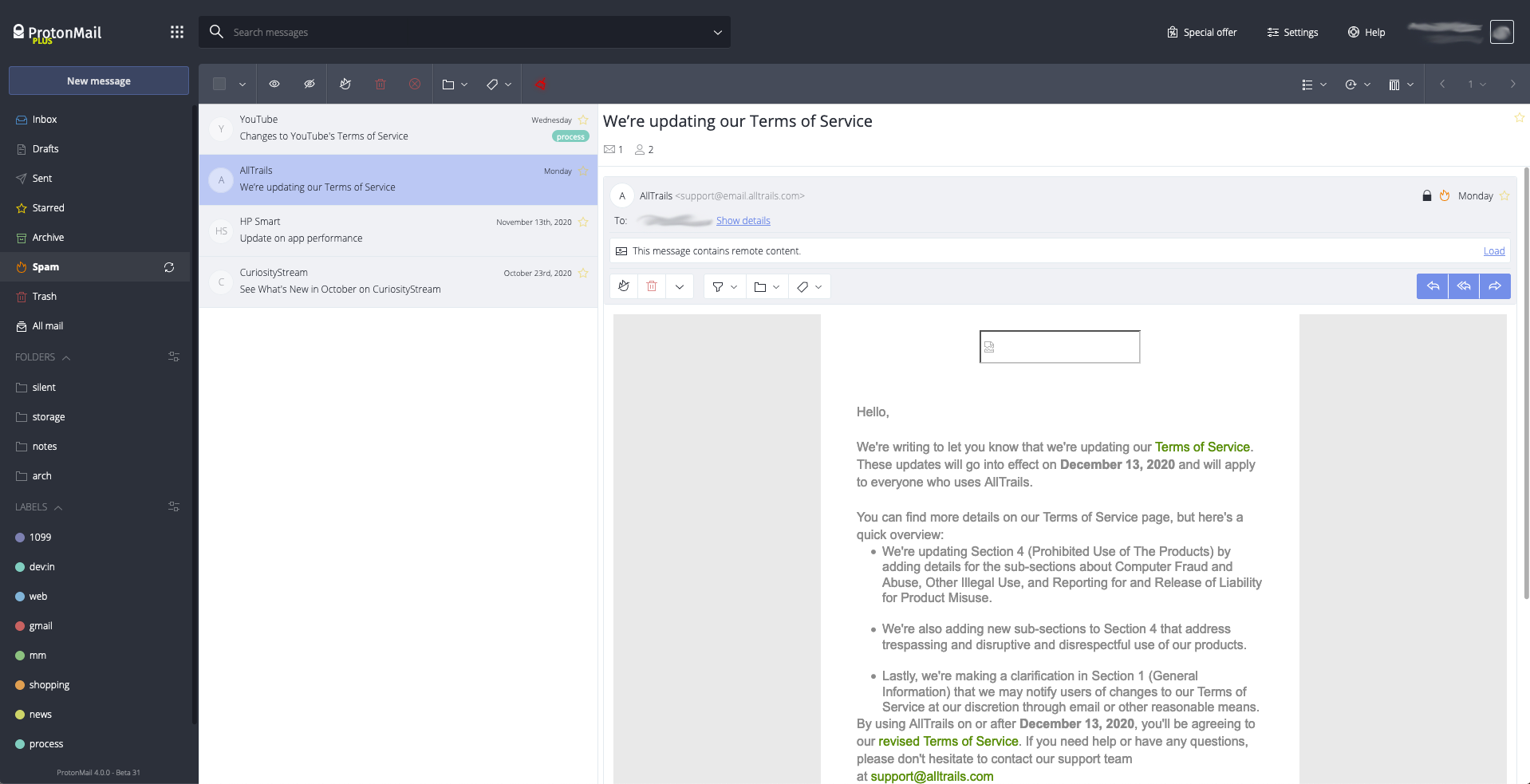The width and height of the screenshot is (1530, 784).
Task: Mark conversation as unread (crossed eye icon)
Action: [x=309, y=84]
